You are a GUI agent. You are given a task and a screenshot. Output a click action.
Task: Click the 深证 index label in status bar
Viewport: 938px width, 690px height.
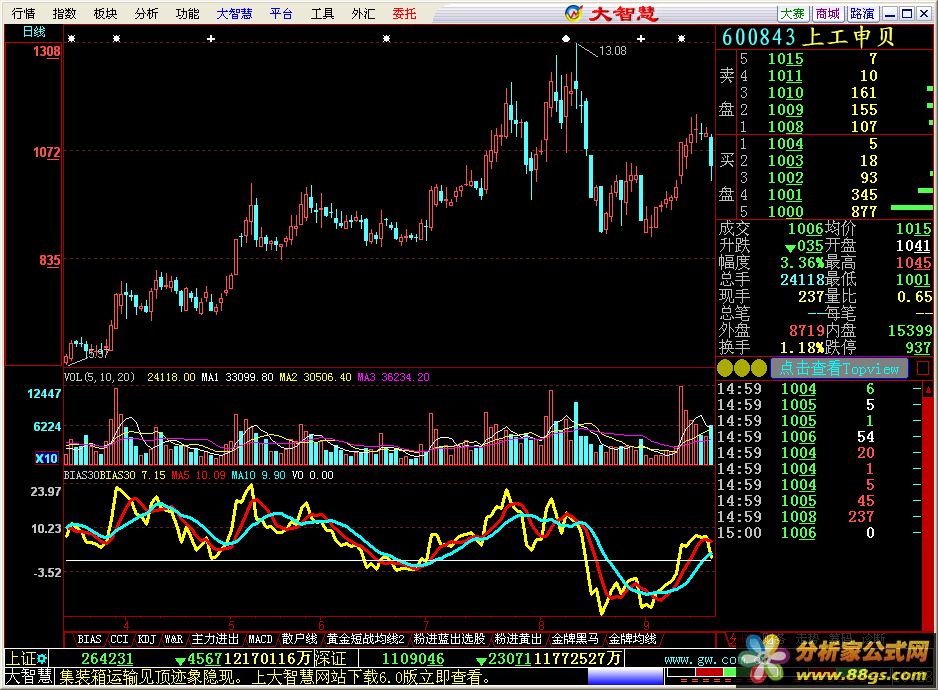[x=331, y=658]
